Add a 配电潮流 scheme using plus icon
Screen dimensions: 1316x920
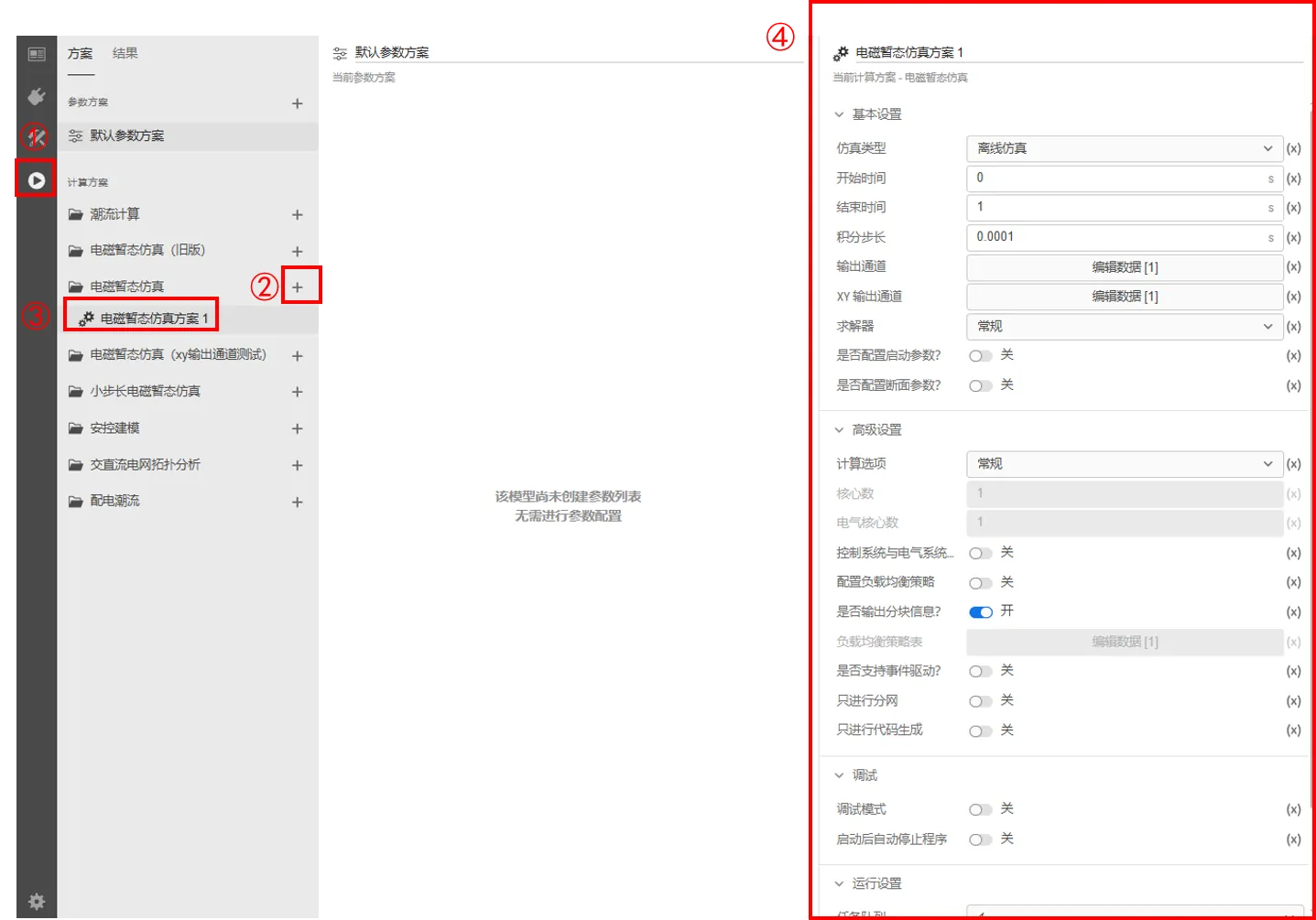[x=298, y=503]
